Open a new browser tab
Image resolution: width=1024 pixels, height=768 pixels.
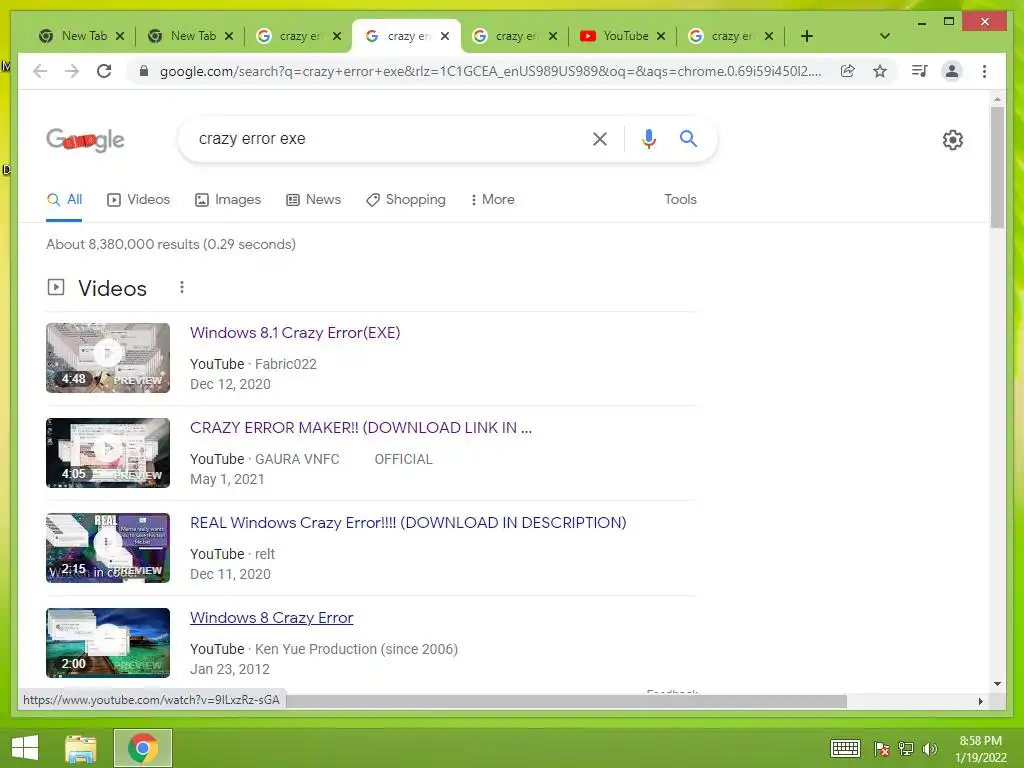coord(807,36)
